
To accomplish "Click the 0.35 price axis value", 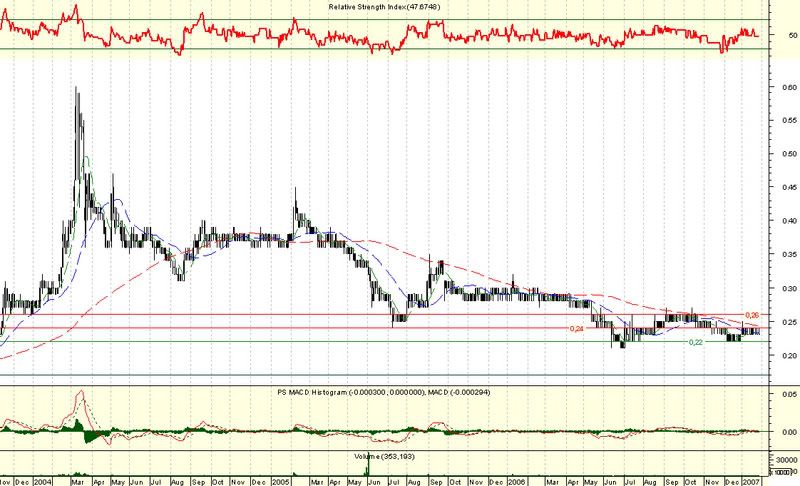I will pos(789,254).
